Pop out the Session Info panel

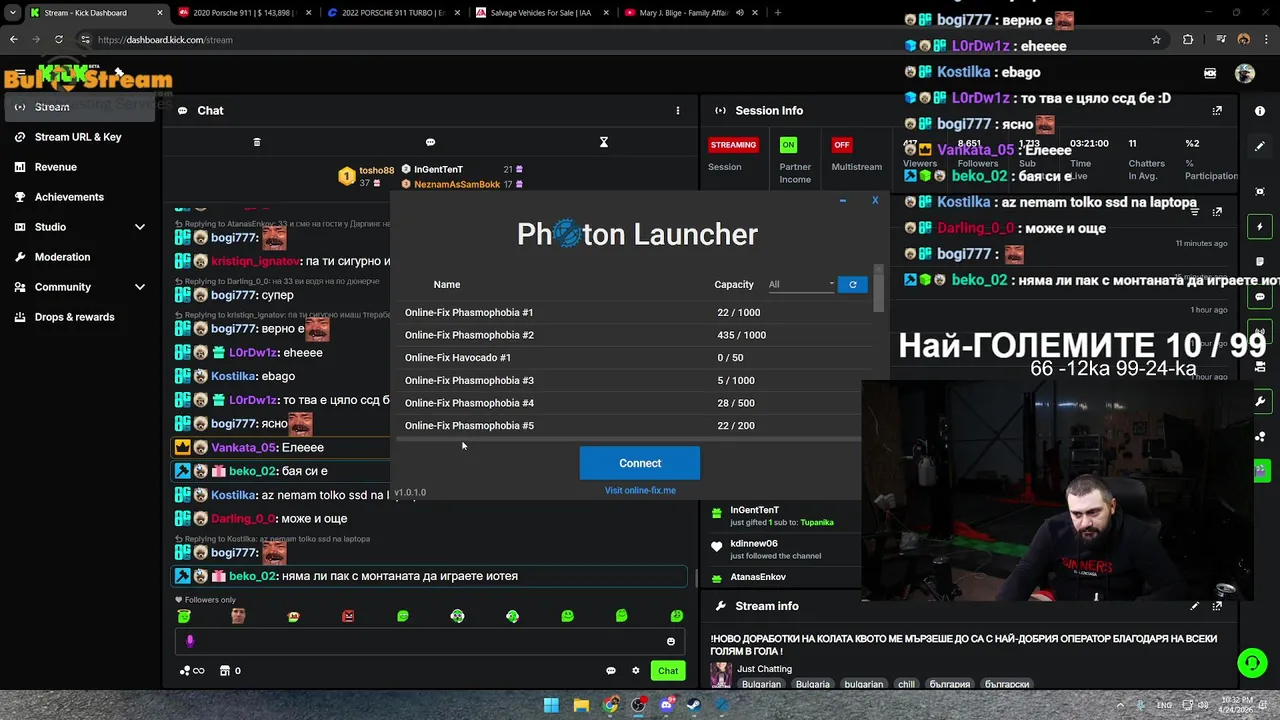point(1217,111)
